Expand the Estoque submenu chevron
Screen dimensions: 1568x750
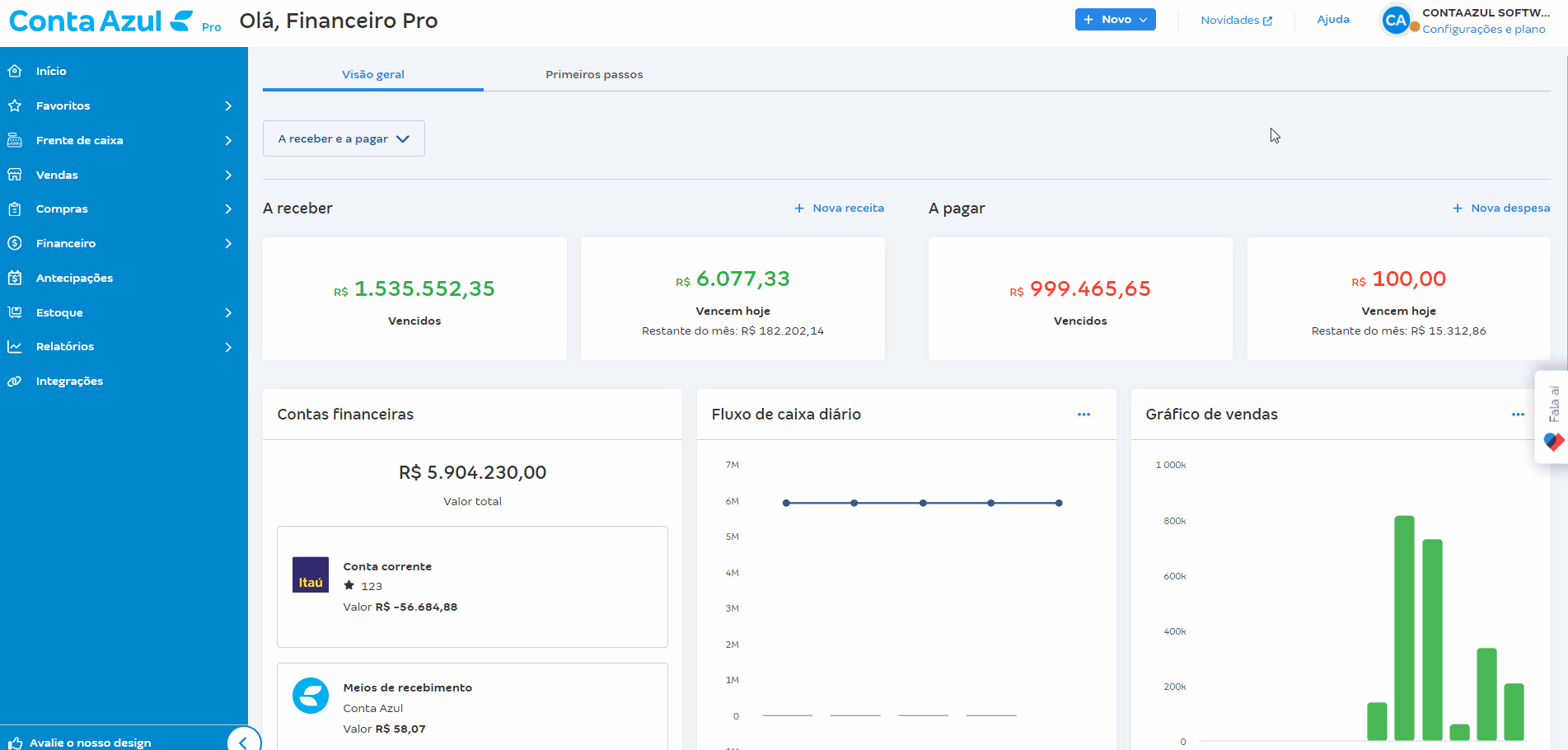point(228,312)
